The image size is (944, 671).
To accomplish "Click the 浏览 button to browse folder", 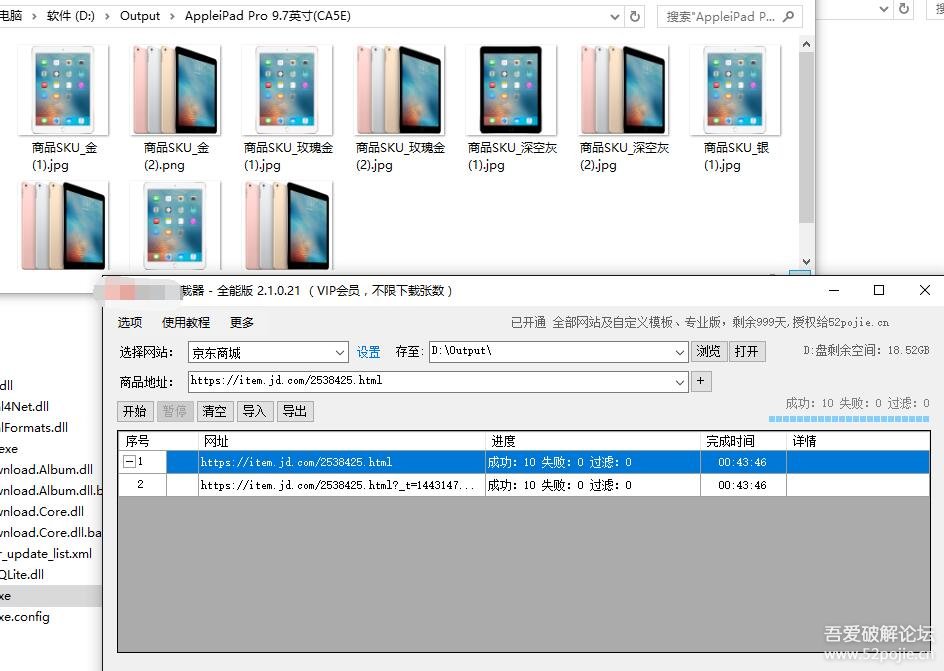I will pyautogui.click(x=709, y=351).
